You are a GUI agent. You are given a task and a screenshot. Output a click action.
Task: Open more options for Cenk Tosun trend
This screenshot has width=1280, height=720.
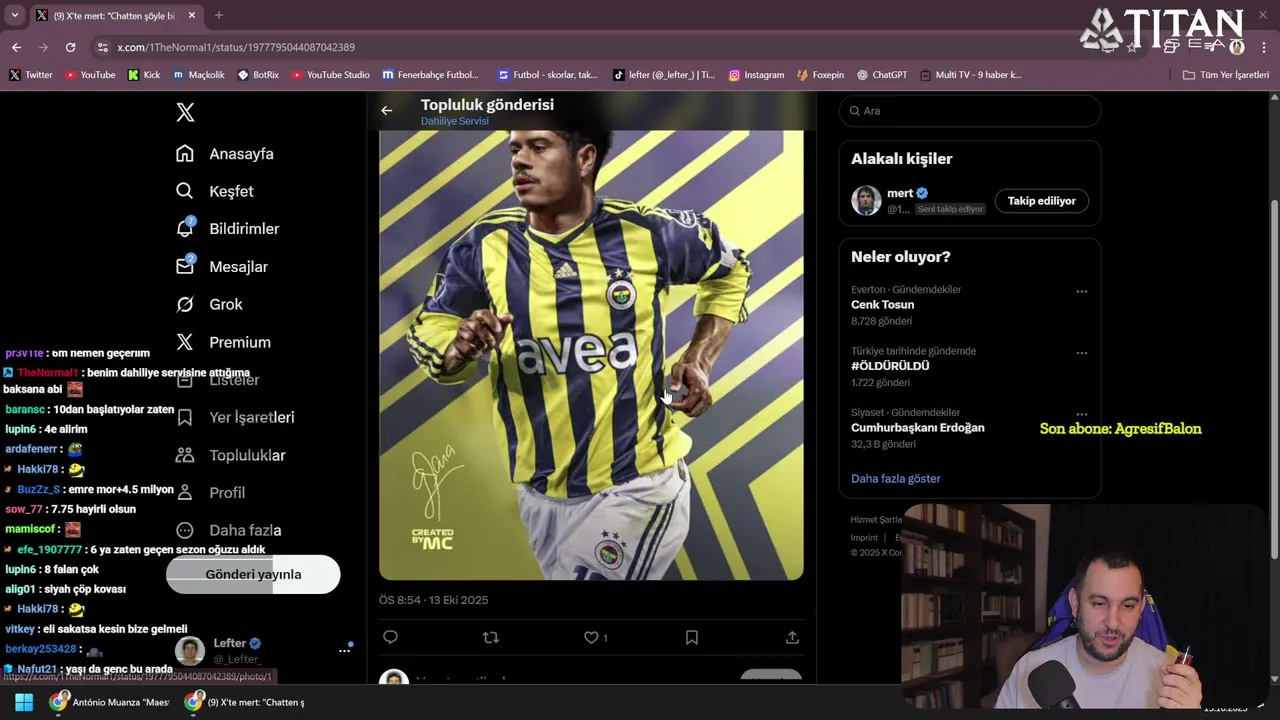1081,292
